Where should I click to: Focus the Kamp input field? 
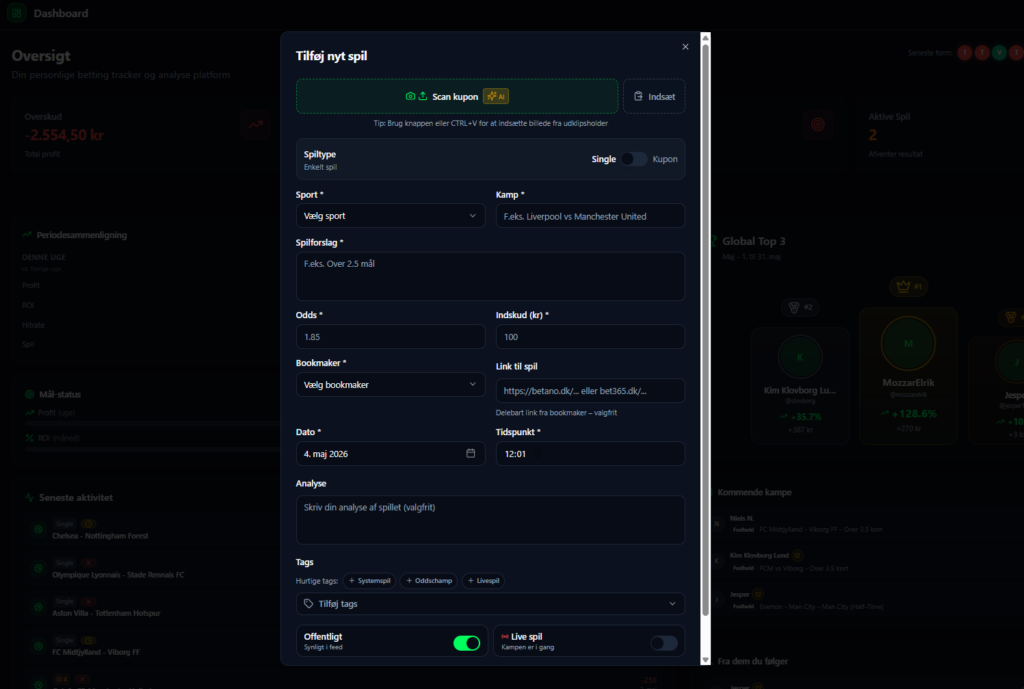click(x=590, y=216)
